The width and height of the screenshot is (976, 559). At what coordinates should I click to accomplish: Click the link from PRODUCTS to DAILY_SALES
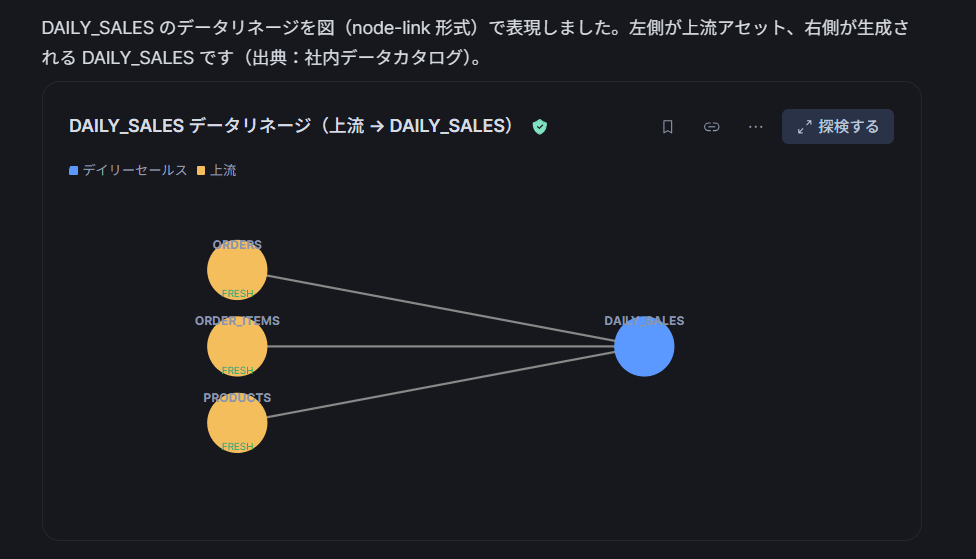[441, 385]
